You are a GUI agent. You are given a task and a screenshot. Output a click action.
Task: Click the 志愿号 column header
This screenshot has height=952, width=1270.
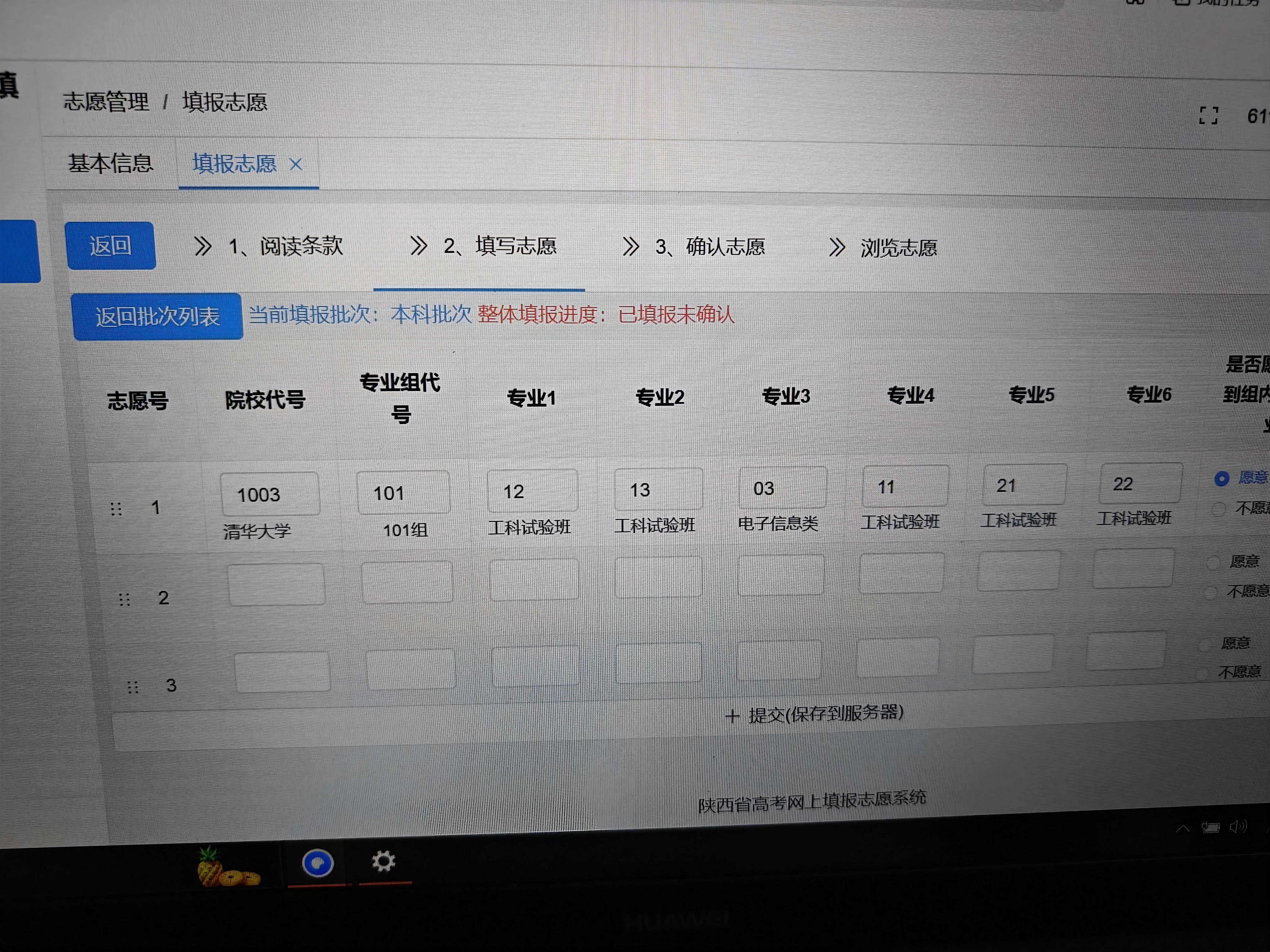click(138, 400)
